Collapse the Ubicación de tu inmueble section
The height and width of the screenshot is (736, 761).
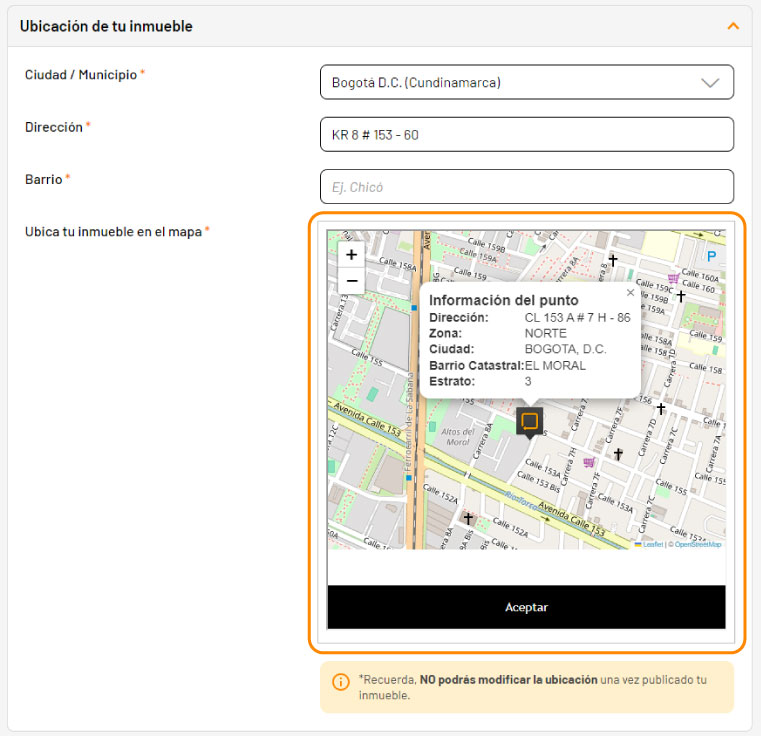tap(733, 26)
